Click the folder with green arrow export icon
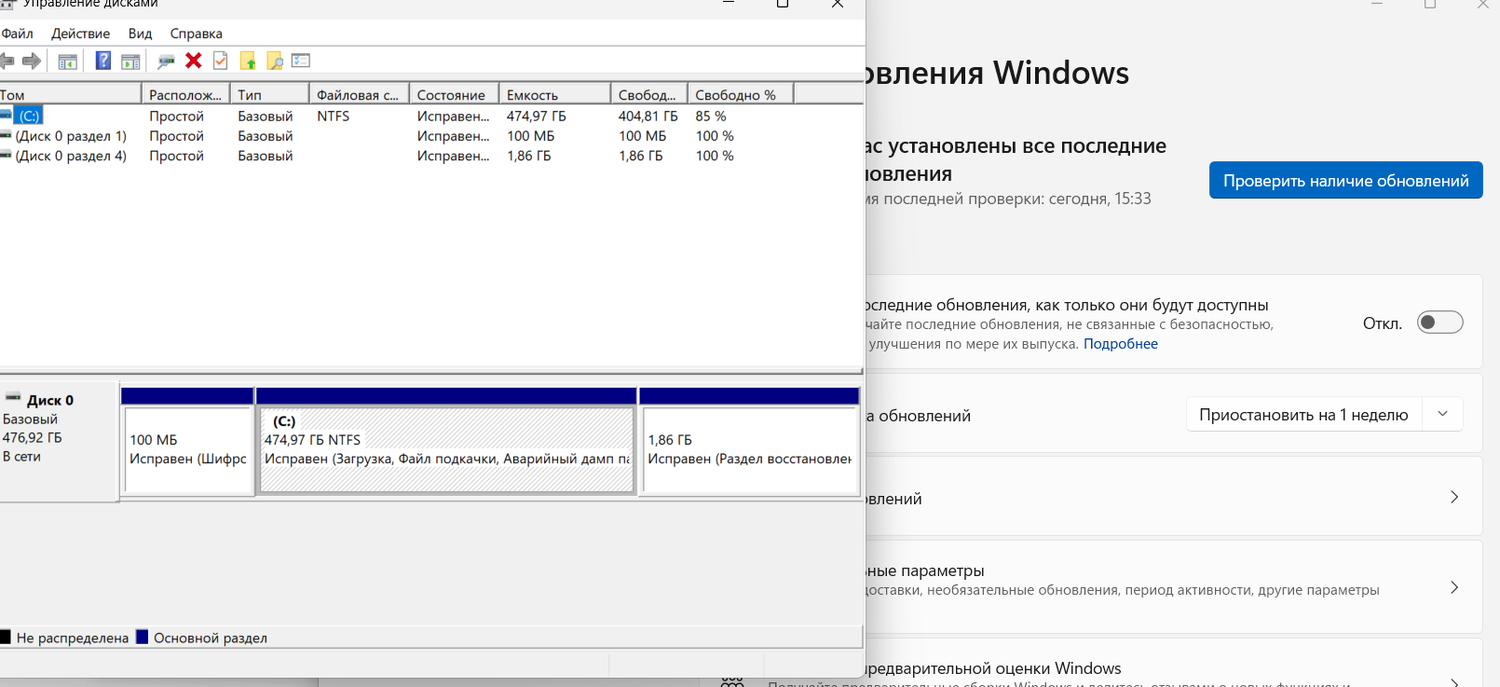This screenshot has height=687, width=1500. point(246,60)
